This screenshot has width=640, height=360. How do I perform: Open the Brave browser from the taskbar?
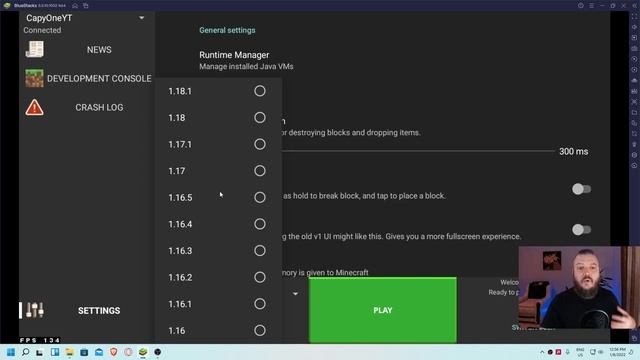113,352
